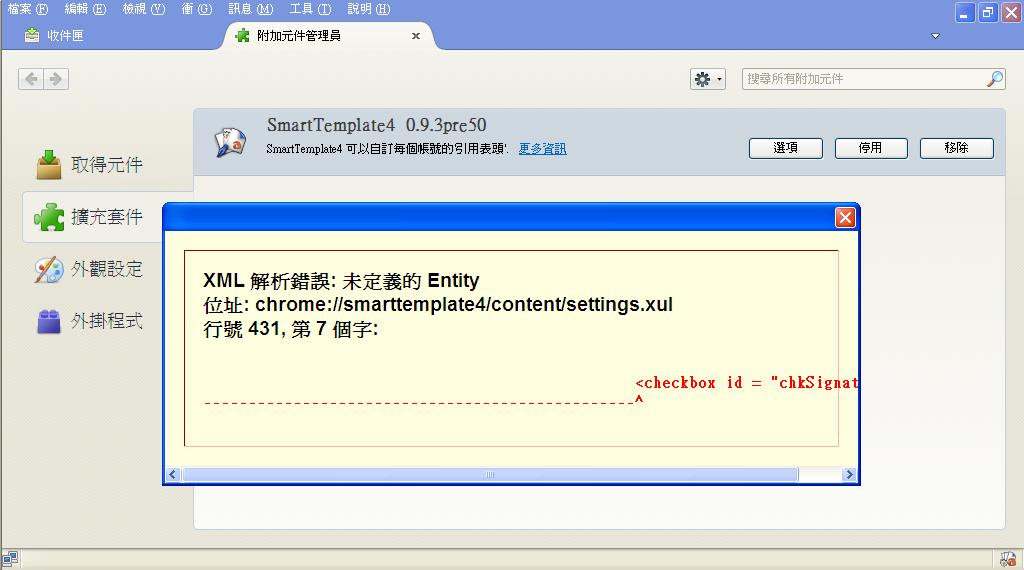The width and height of the screenshot is (1024, 570).
Task: Restore down the main window
Action: coord(987,12)
